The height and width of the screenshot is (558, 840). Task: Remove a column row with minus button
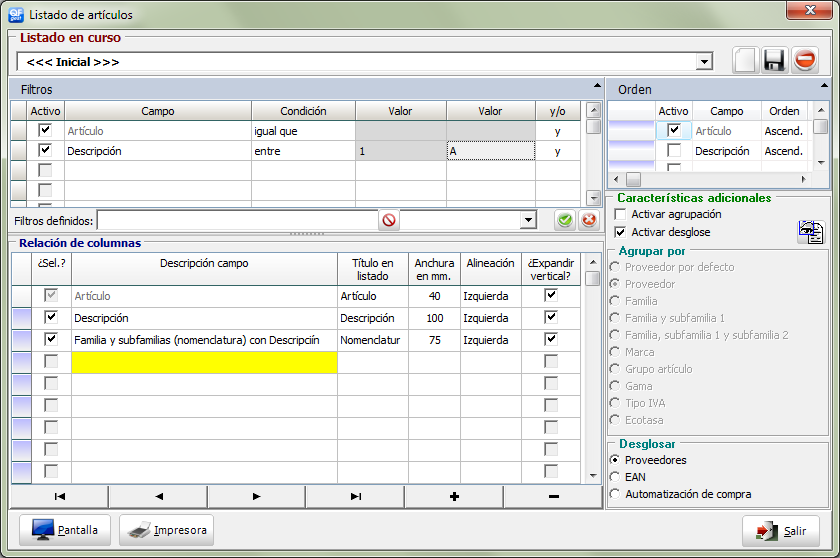pyautogui.click(x=553, y=496)
